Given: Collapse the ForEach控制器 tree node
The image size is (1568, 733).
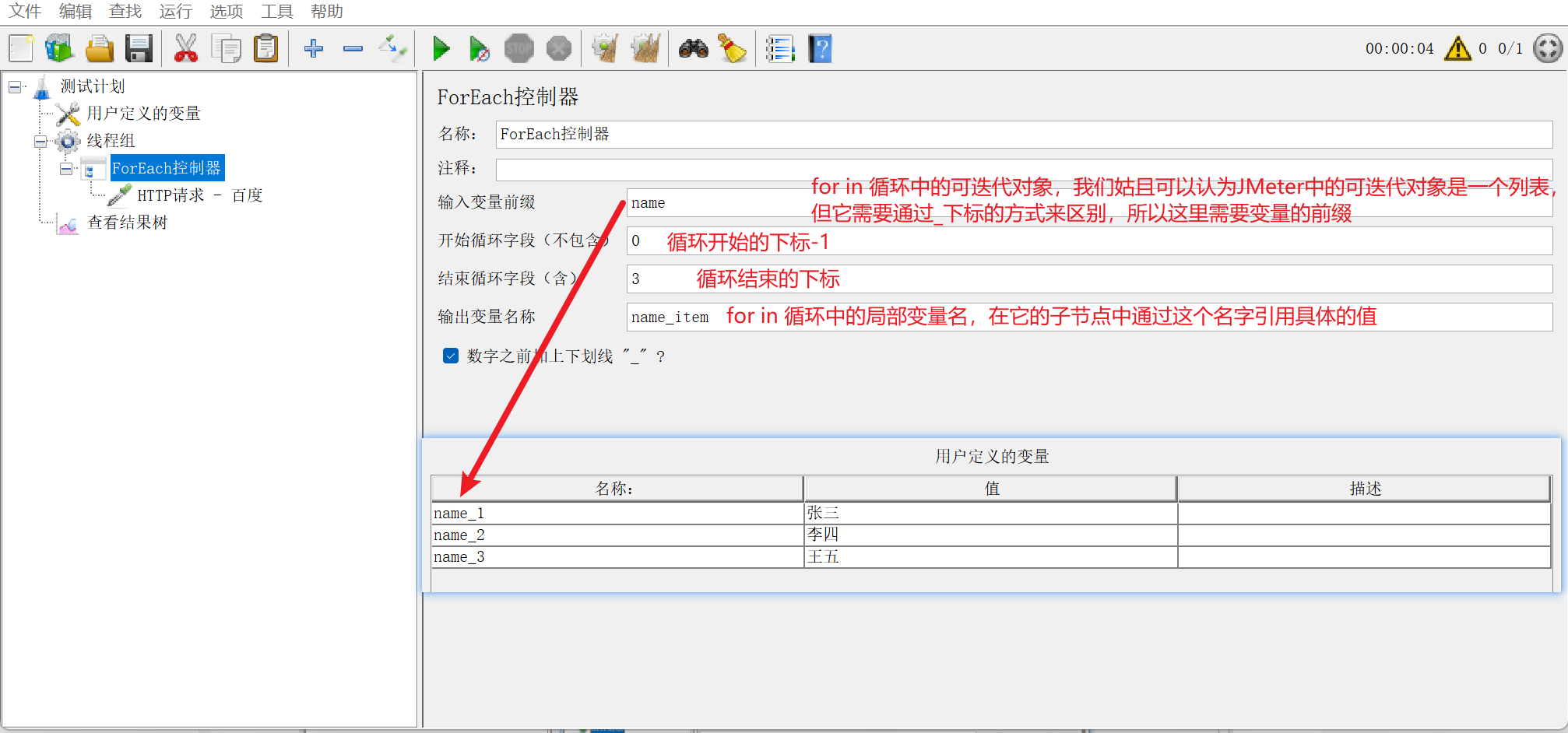Looking at the screenshot, I should point(67,169).
